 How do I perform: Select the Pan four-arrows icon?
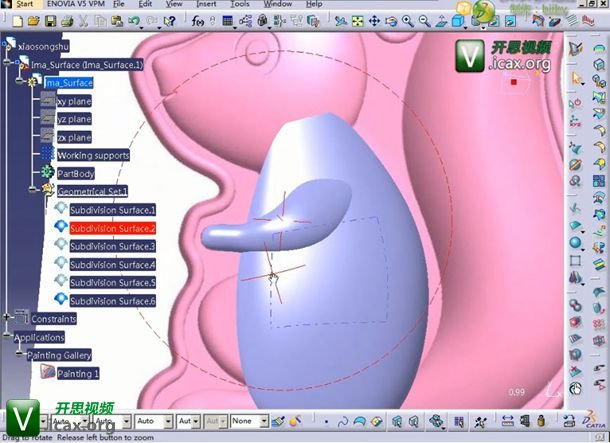374,21
